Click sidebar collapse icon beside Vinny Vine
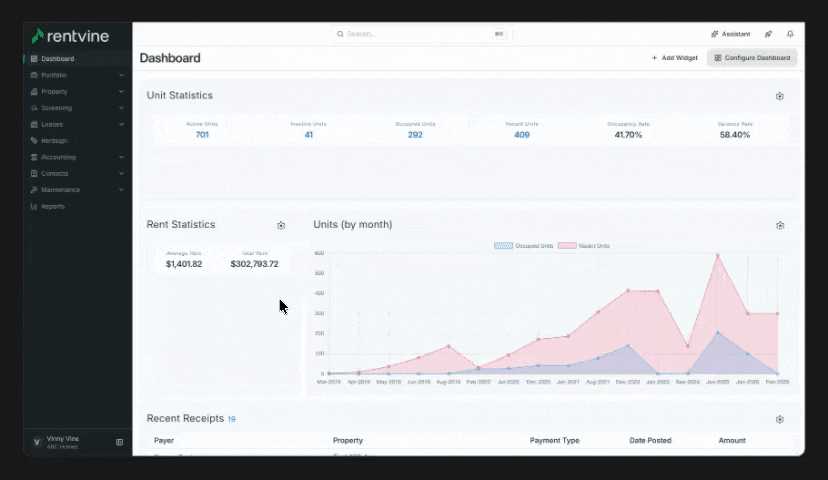Image resolution: width=828 pixels, height=480 pixels. tap(119, 442)
